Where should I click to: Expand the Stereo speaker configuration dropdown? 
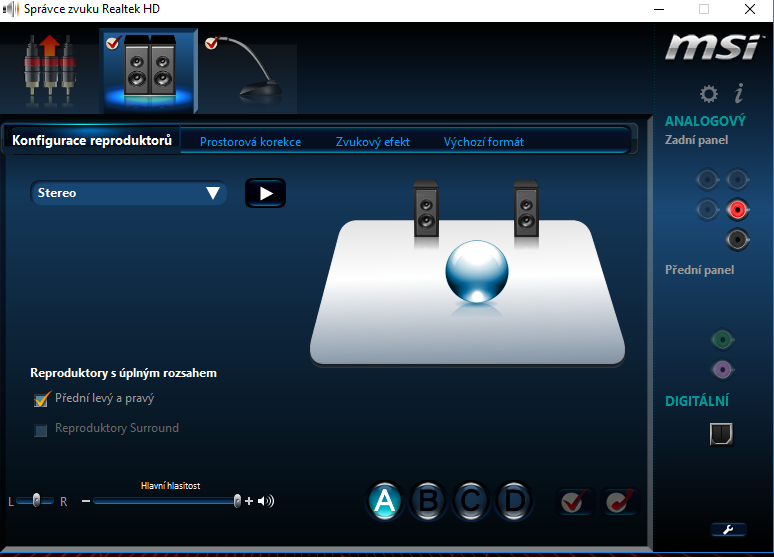[128, 193]
